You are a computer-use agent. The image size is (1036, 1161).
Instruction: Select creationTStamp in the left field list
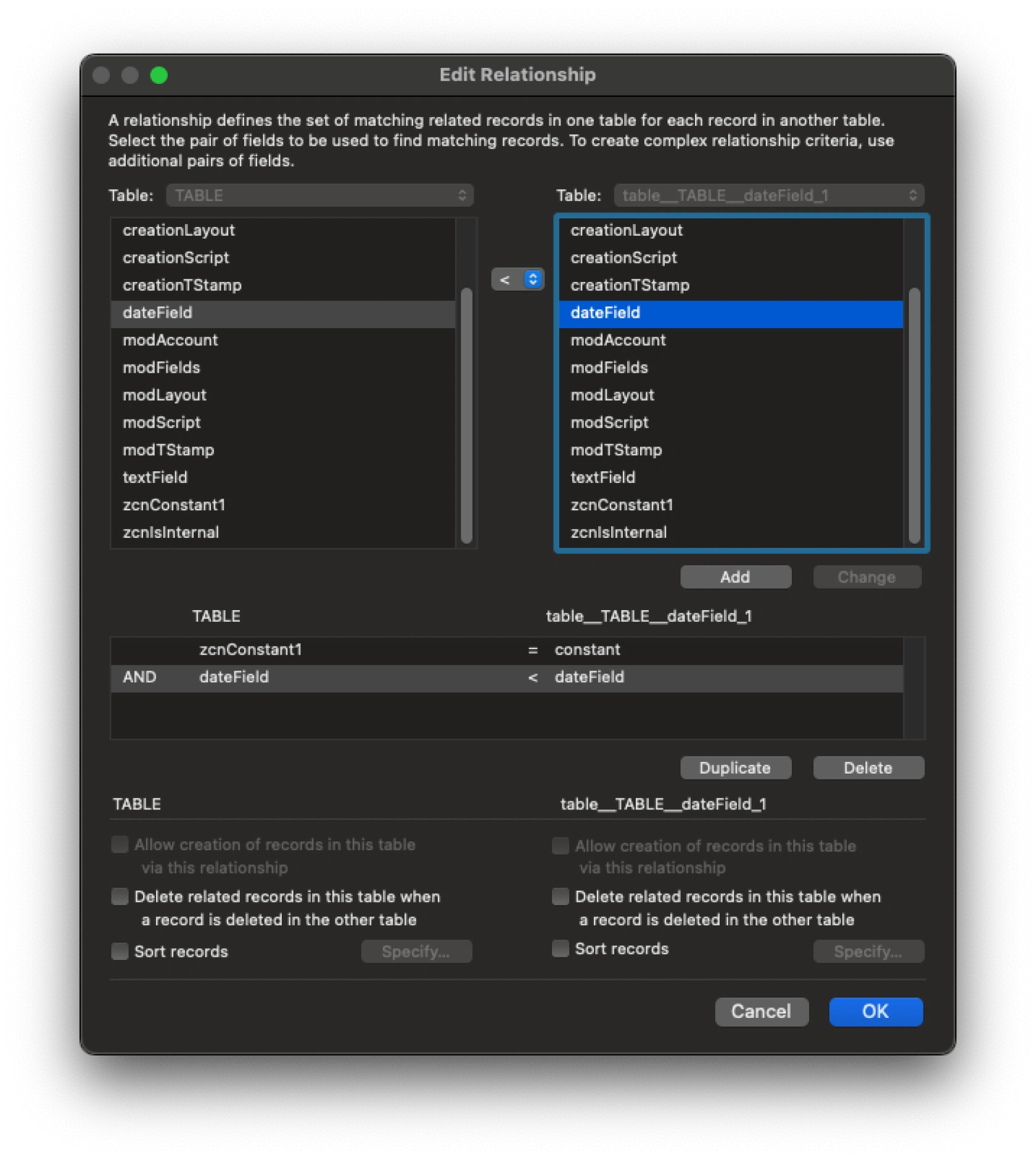click(182, 285)
